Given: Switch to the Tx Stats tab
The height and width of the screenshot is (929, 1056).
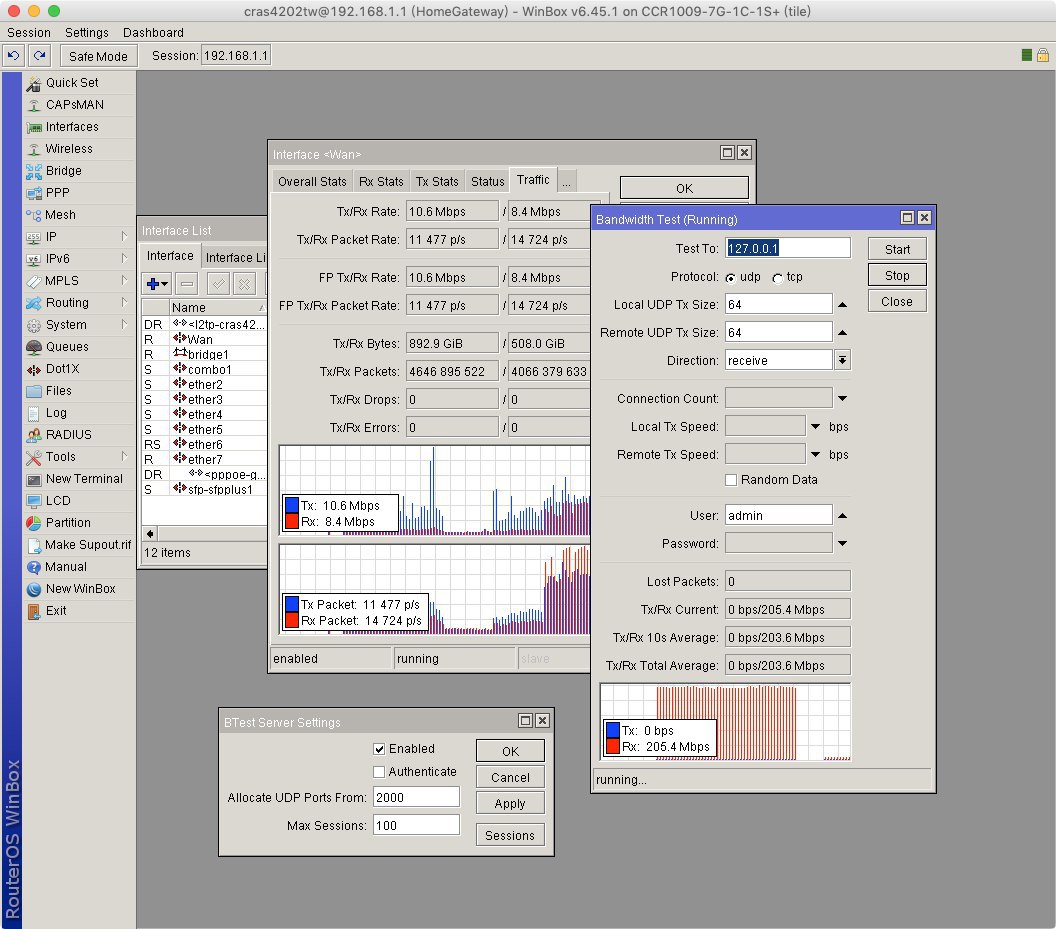Looking at the screenshot, I should tap(437, 182).
